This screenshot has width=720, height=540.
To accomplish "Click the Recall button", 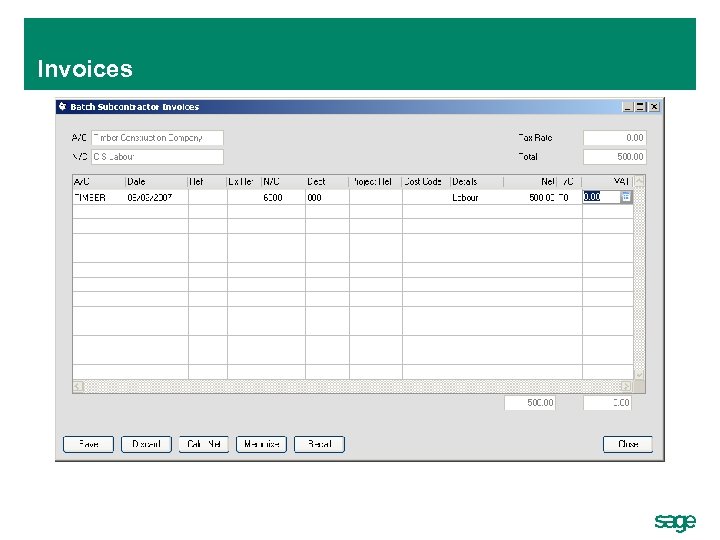I will coord(319,444).
